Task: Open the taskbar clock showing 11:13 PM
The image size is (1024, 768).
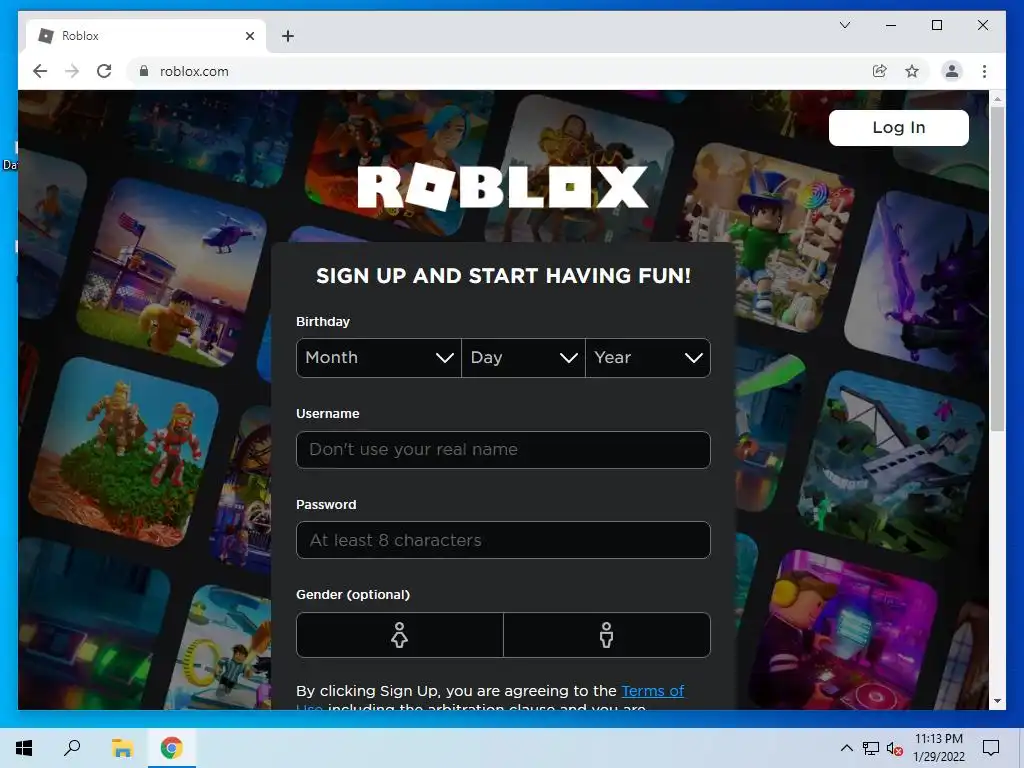Action: [938, 748]
